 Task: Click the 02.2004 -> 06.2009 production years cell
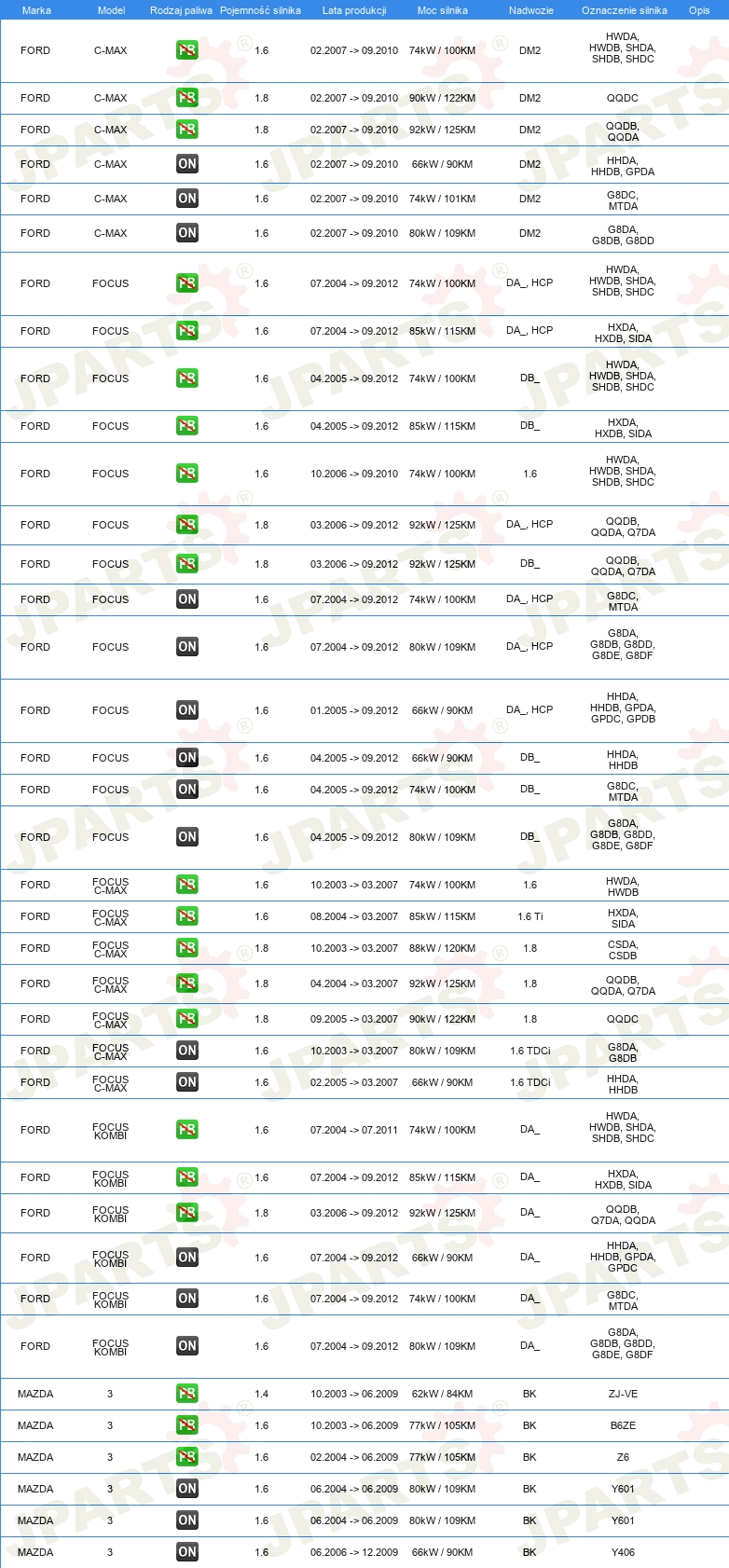click(354, 1457)
